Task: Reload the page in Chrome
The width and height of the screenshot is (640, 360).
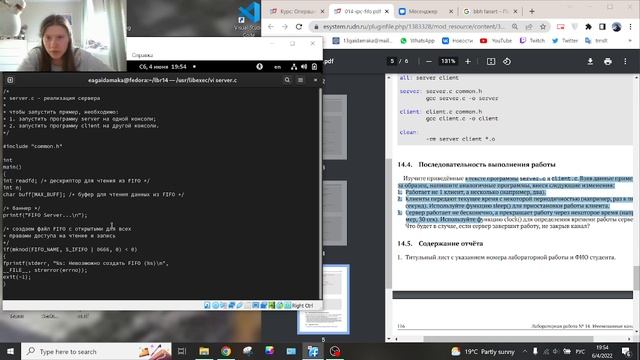Action: pyautogui.click(x=299, y=27)
